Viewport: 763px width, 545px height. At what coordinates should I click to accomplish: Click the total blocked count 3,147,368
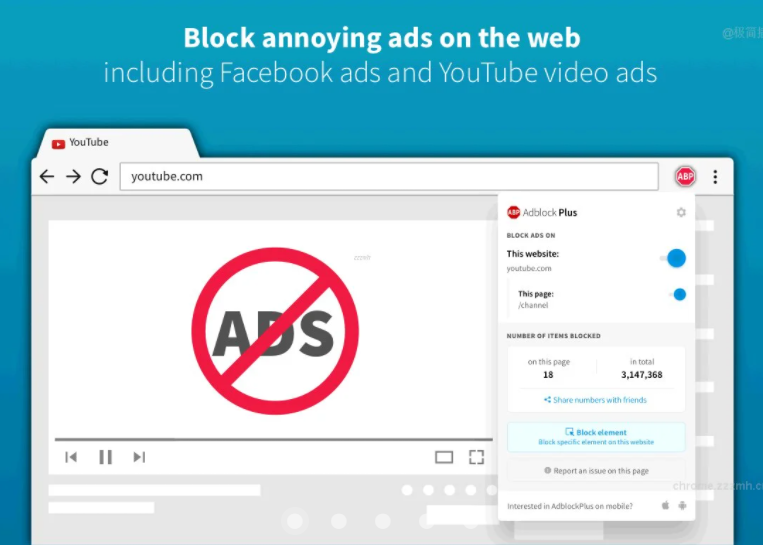click(641, 375)
